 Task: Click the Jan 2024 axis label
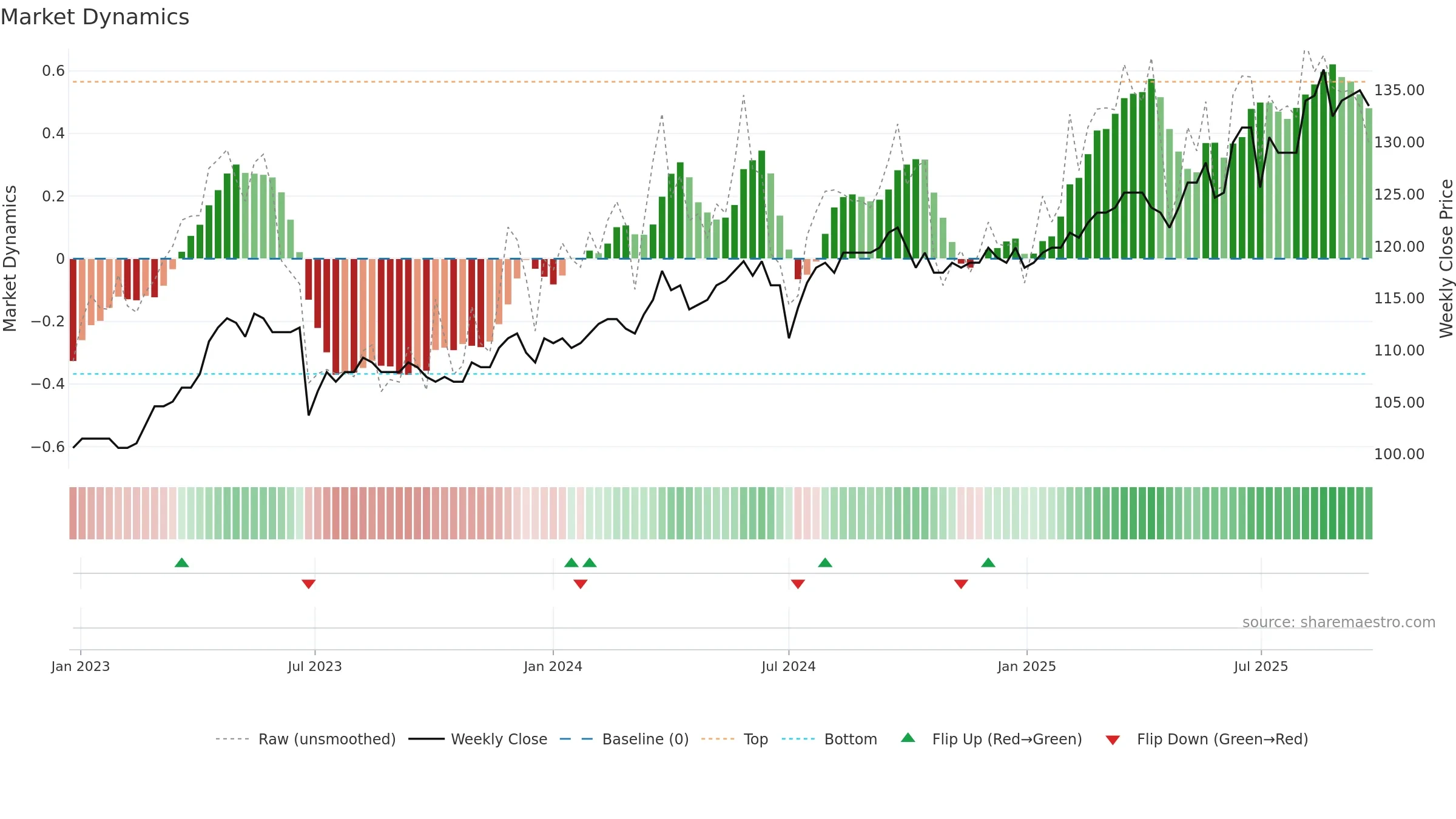pos(553,666)
